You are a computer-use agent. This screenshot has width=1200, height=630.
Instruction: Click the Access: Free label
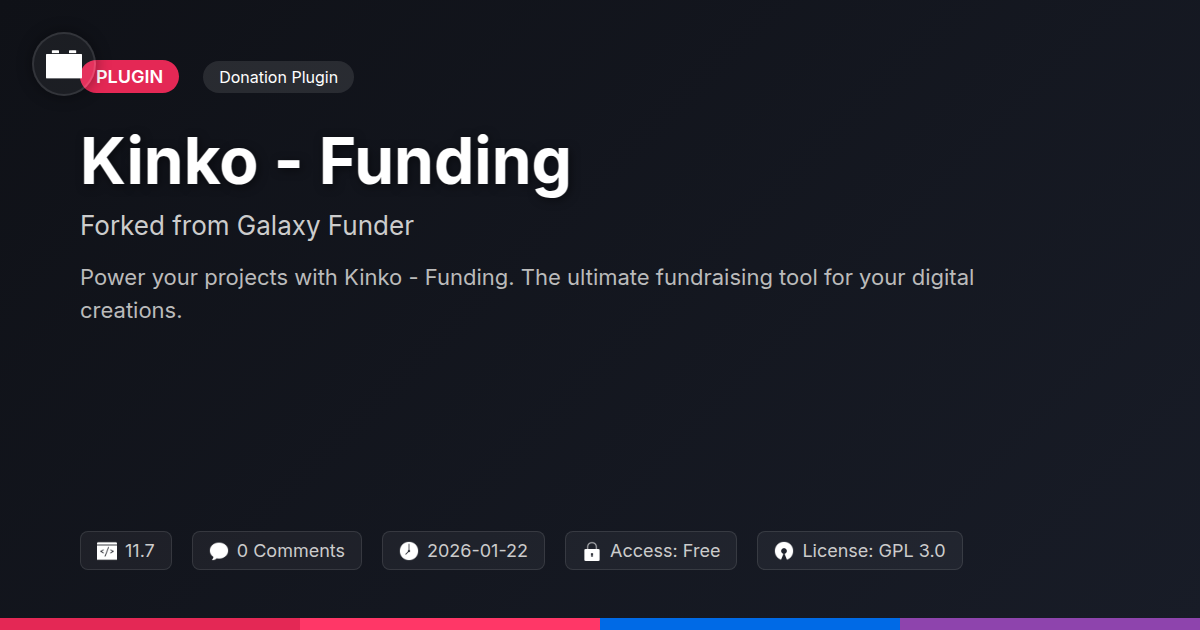[665, 551]
